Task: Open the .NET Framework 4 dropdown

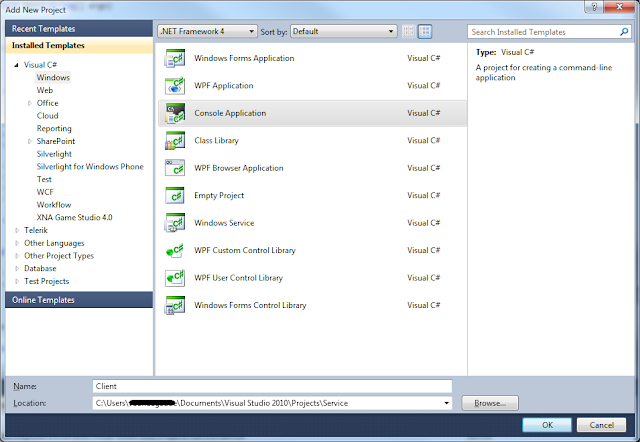Action: coord(207,31)
